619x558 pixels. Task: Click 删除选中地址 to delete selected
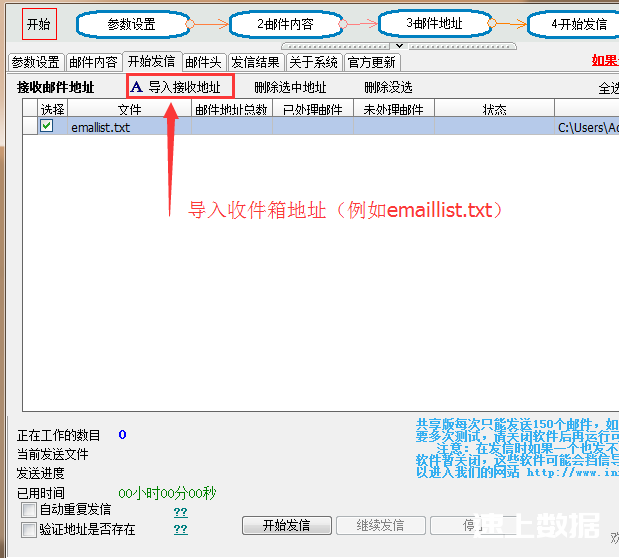[290, 87]
